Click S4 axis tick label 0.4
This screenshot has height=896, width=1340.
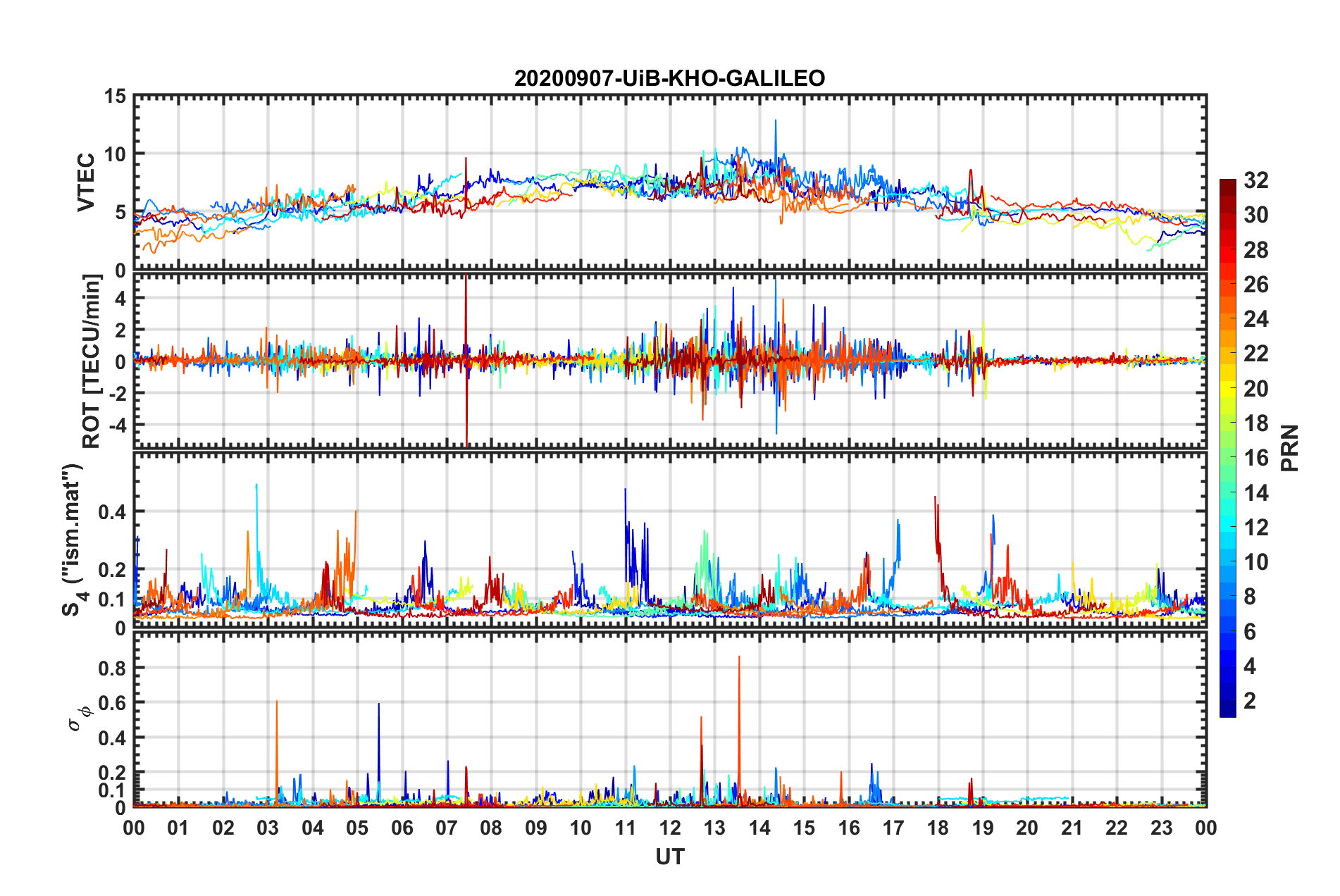[112, 512]
